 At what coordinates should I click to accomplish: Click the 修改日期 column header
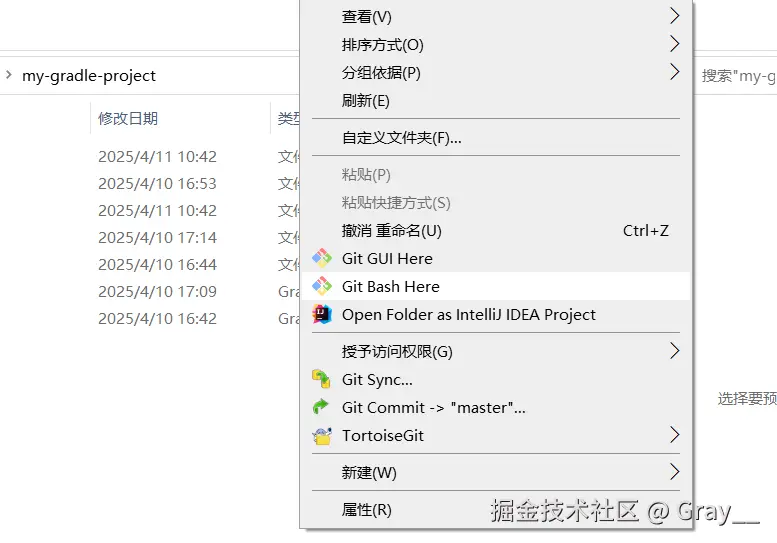pyautogui.click(x=128, y=118)
